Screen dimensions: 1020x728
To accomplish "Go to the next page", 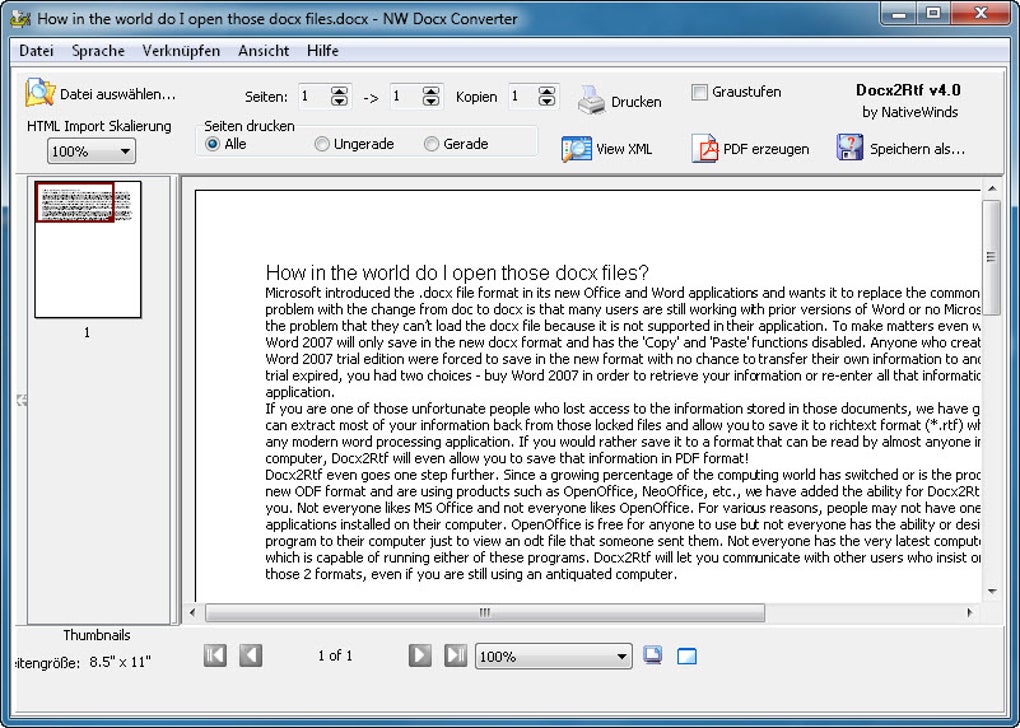I will [420, 655].
